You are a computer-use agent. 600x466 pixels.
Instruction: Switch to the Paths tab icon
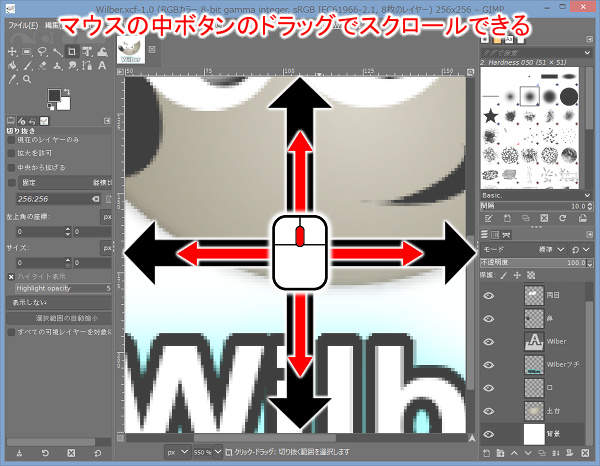click(506, 235)
